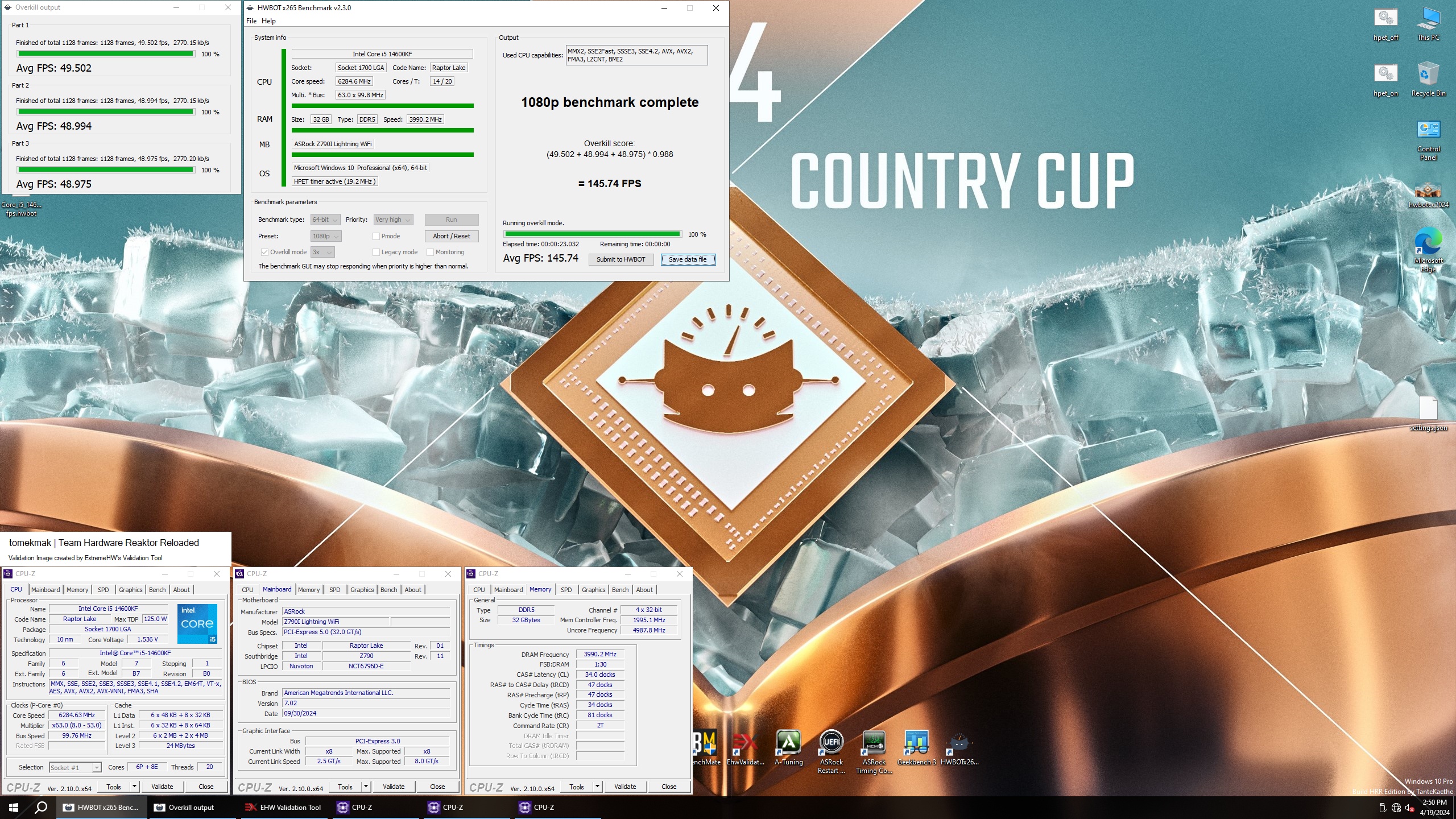The height and width of the screenshot is (819, 1456).
Task: Open the Socket #1 selection dropdown
Action: tap(75, 767)
